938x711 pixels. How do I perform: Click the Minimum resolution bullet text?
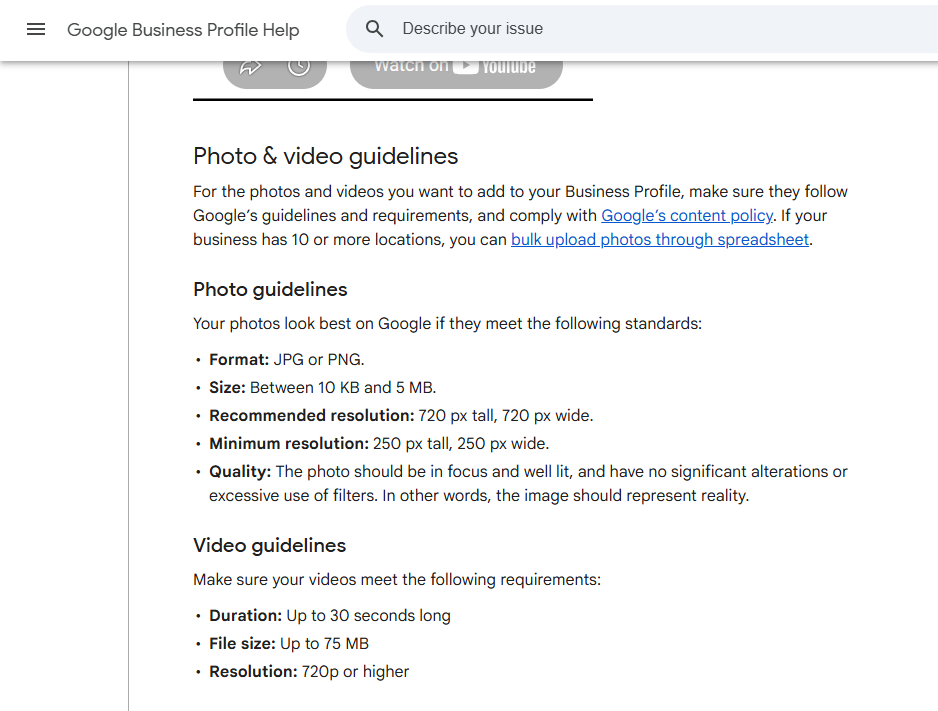coord(379,444)
